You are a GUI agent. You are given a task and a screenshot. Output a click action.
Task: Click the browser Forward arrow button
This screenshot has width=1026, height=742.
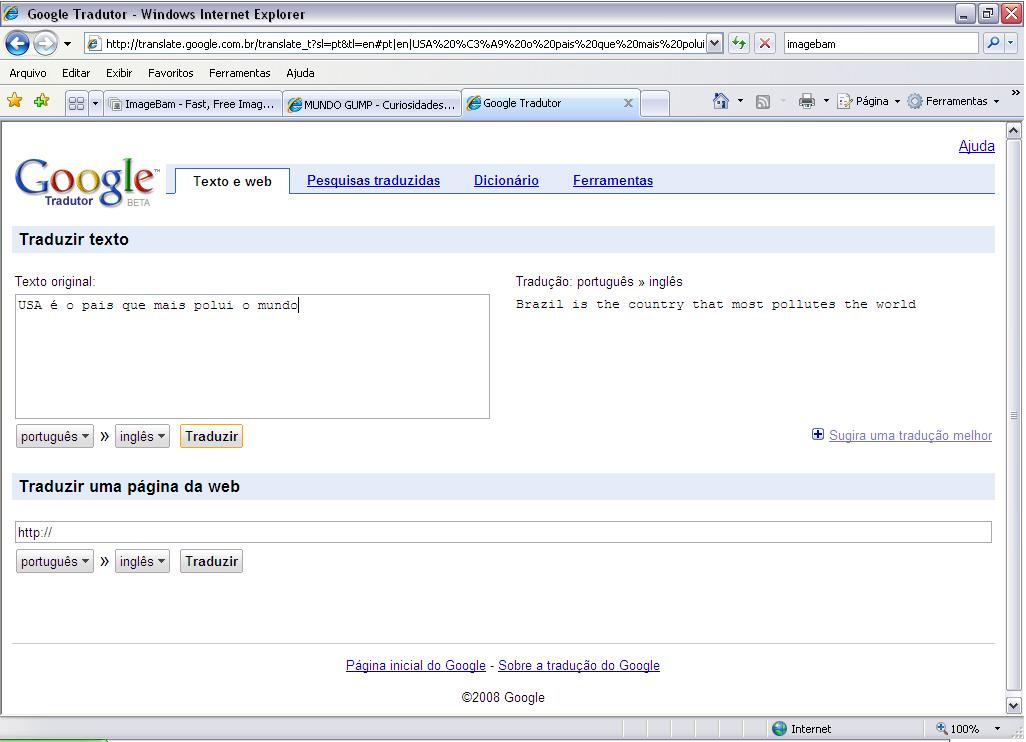click(x=45, y=44)
